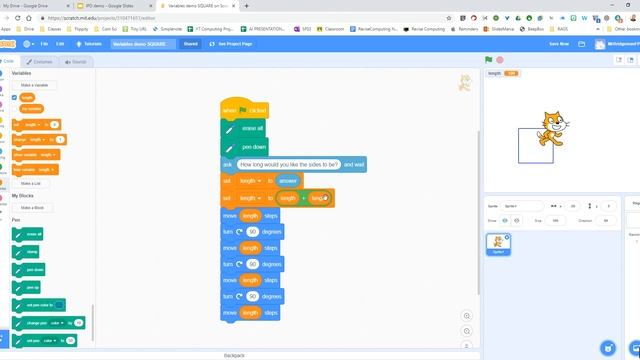Image resolution: width=640 pixels, height=360 pixels.
Task: Zoom in the code workspace
Action: coord(467,316)
